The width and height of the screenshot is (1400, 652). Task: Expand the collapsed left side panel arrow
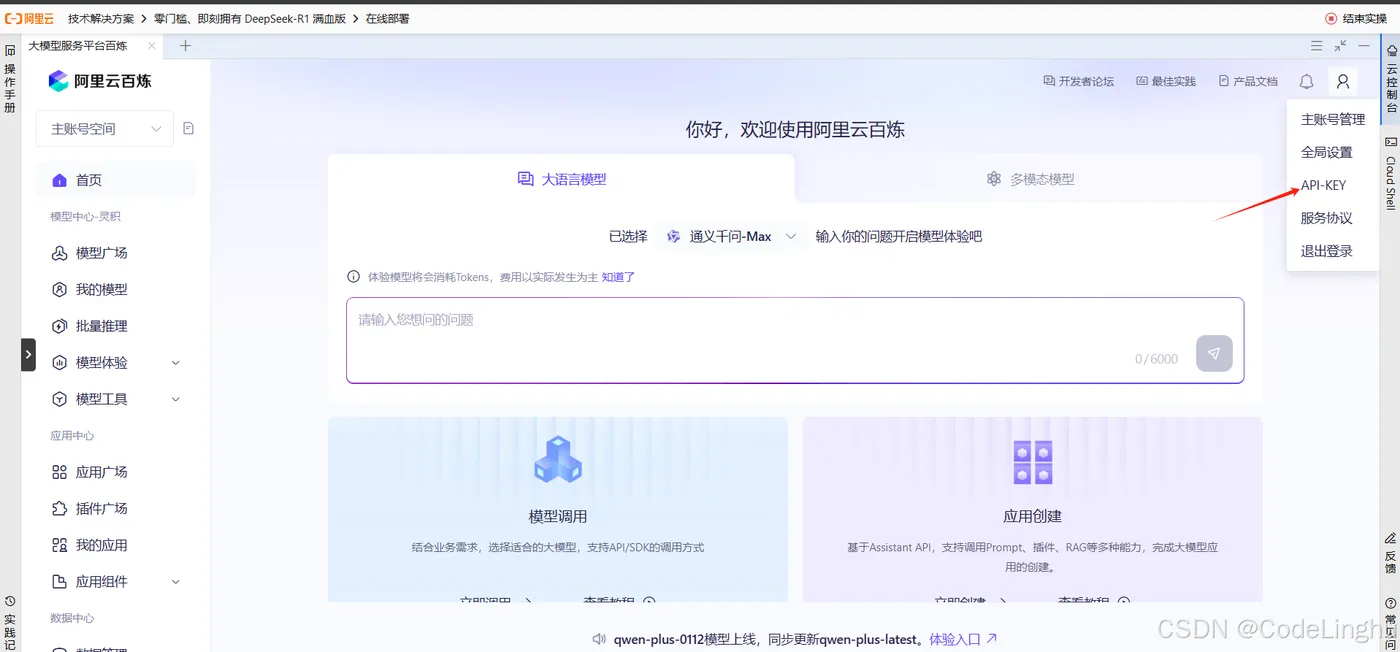click(28, 355)
